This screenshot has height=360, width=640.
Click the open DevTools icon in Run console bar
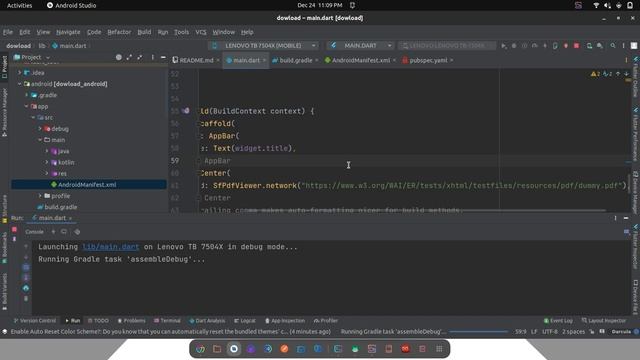77,232
